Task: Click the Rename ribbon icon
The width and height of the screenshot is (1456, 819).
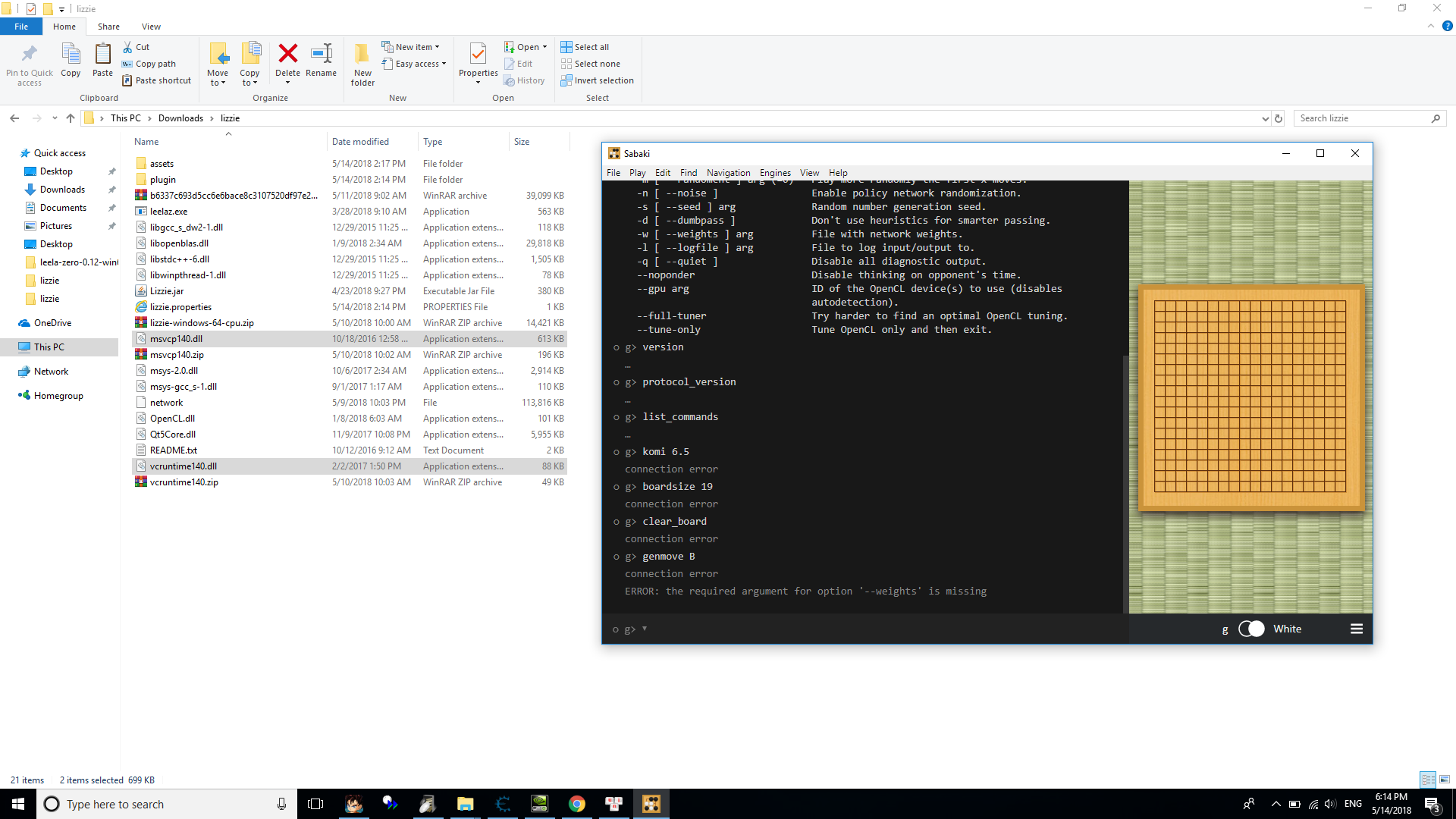Action: (321, 54)
